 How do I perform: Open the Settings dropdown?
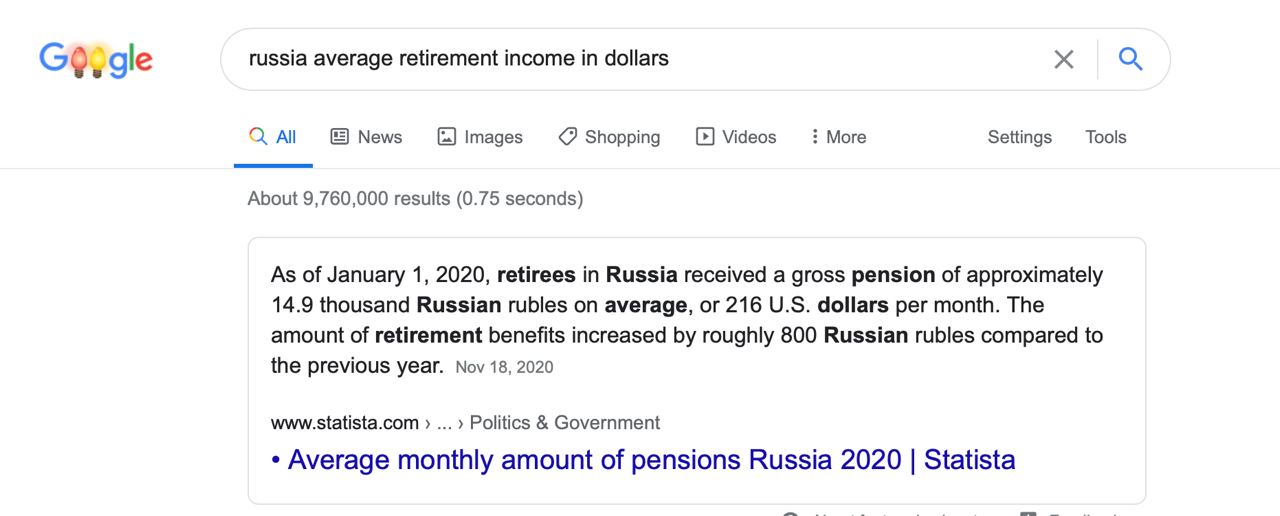pos(1019,137)
